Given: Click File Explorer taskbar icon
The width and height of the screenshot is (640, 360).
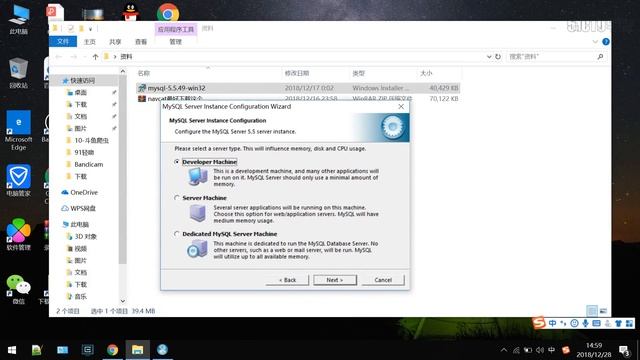Looking at the screenshot, I should pyautogui.click(x=138, y=350).
